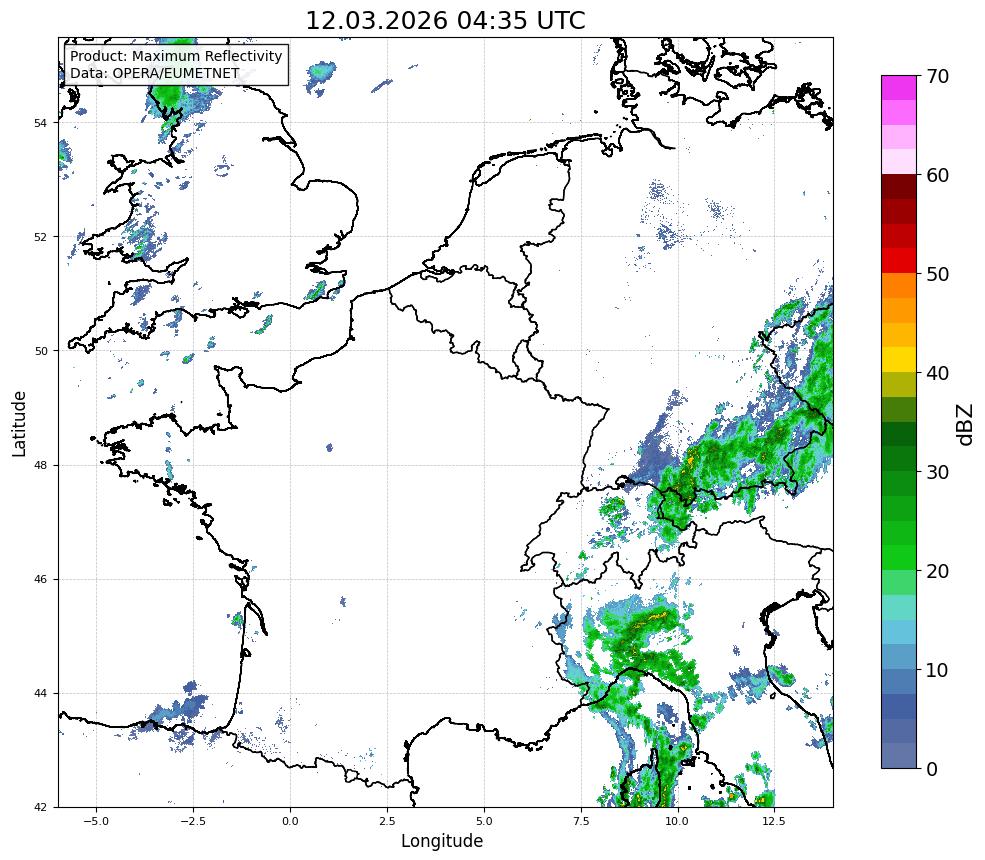Click the "Product: Maximum Reflectivity" legend line
Viewport: 985px width, 860px height.
point(176,56)
